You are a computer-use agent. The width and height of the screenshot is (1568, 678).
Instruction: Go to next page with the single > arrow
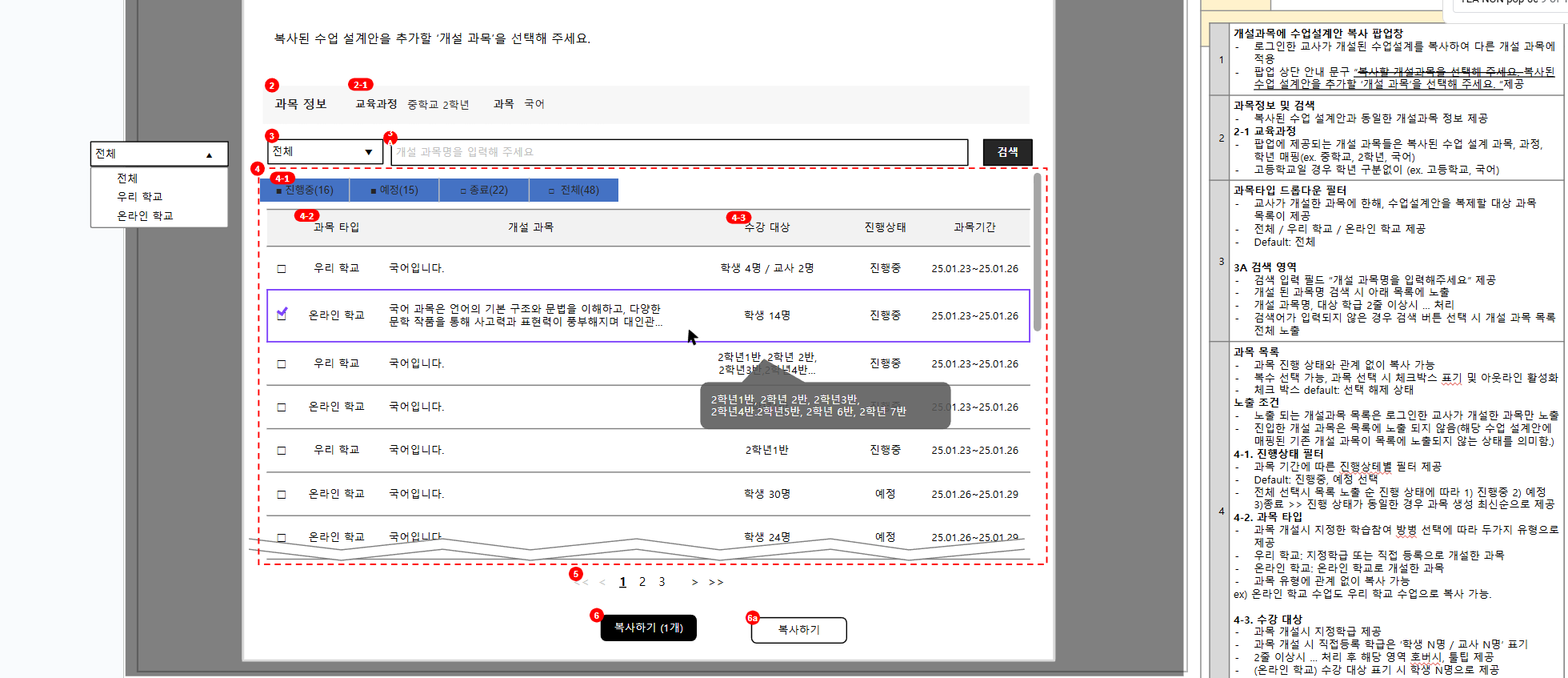(694, 583)
